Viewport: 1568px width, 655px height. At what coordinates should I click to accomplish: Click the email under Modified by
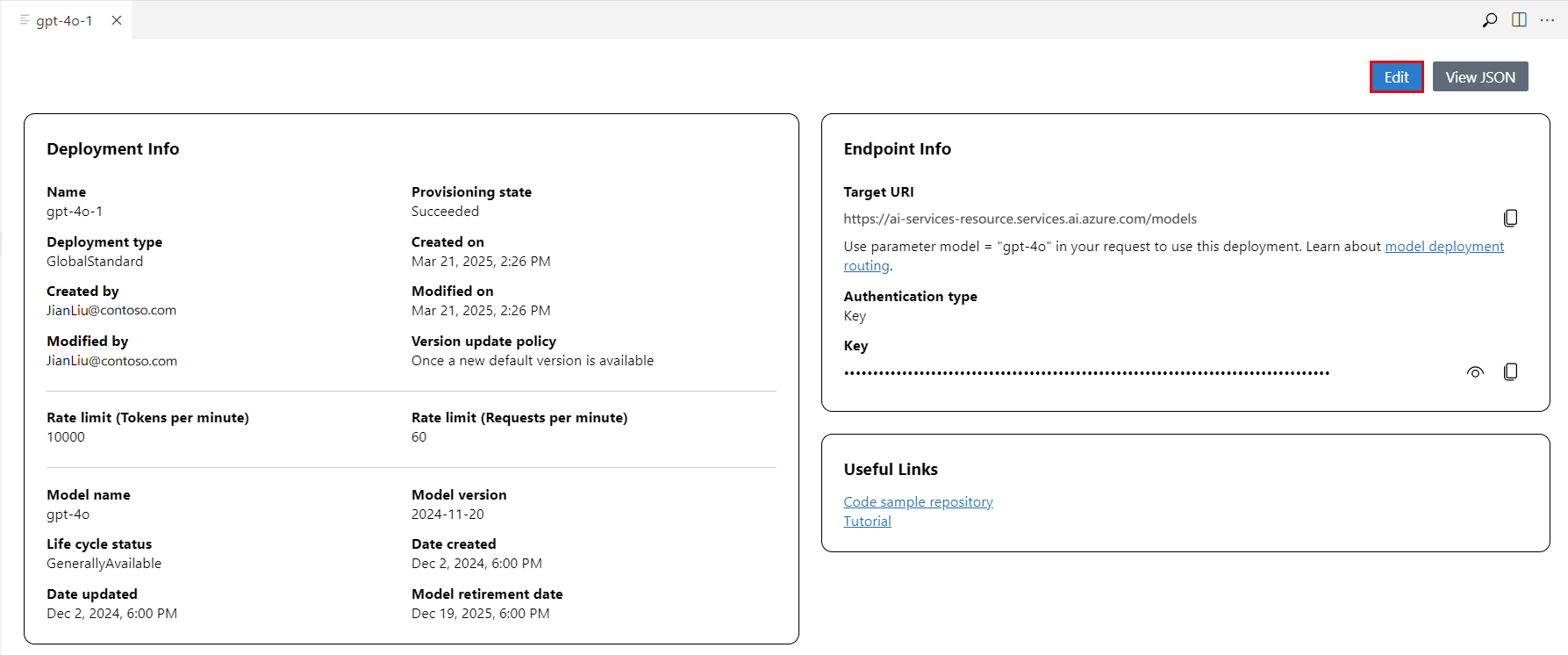tap(111, 361)
